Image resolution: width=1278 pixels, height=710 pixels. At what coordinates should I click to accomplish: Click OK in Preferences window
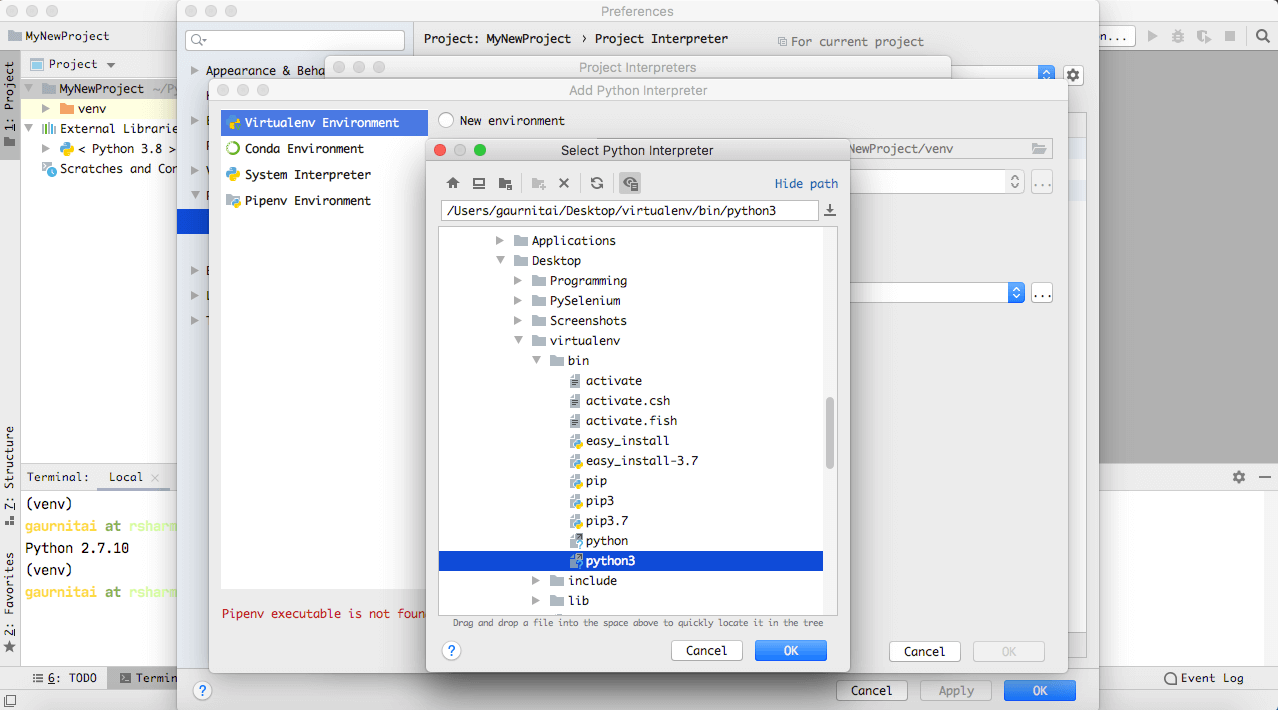[x=1040, y=690]
